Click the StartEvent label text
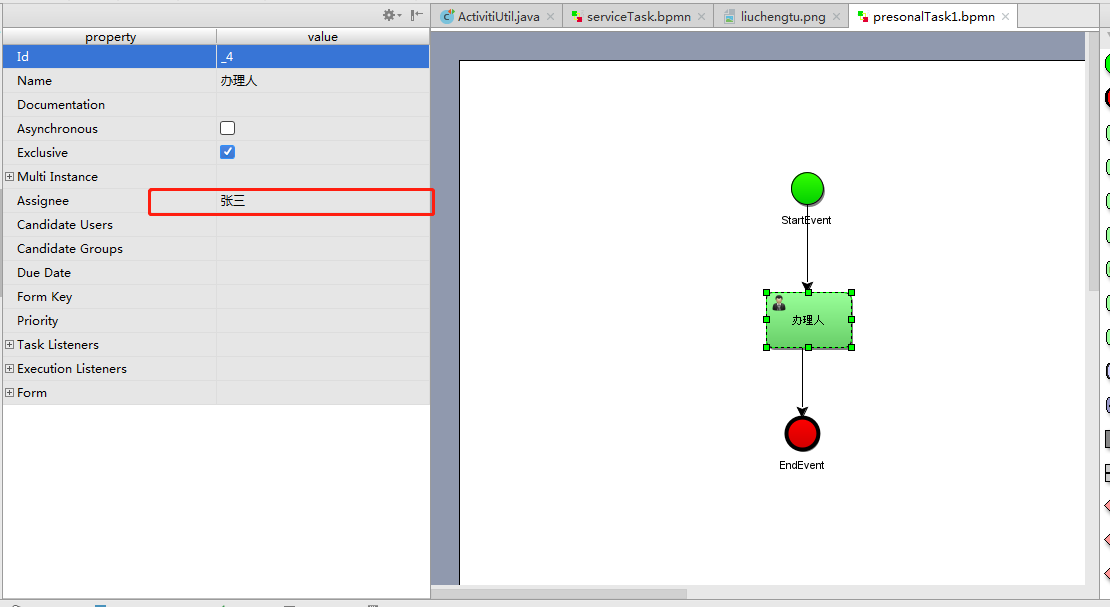This screenshot has height=607, width=1110. (x=806, y=220)
